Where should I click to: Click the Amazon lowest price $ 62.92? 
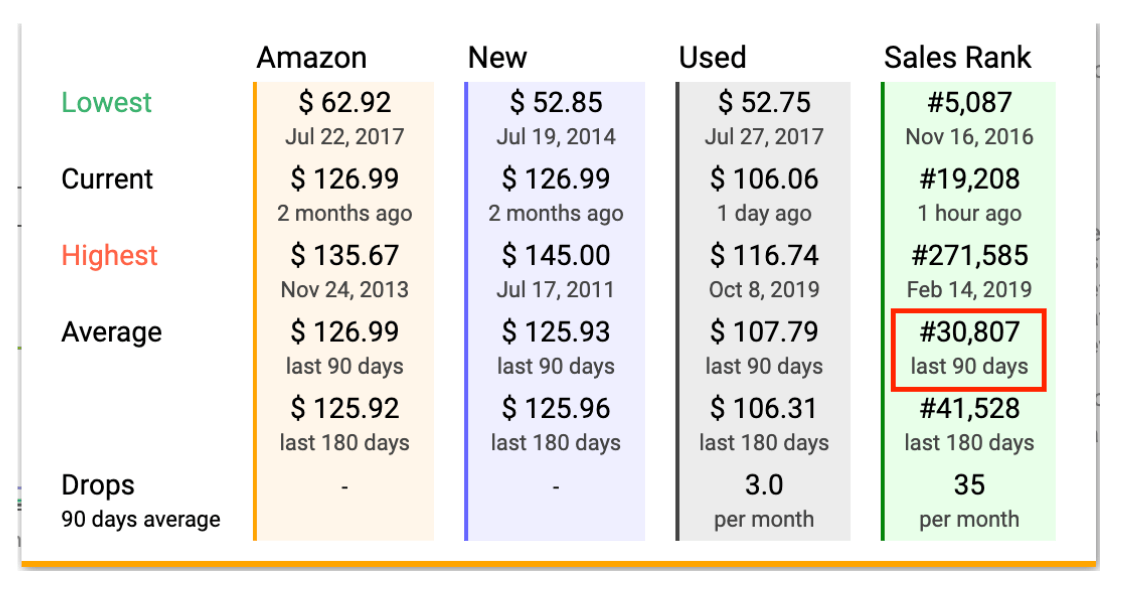pos(345,103)
